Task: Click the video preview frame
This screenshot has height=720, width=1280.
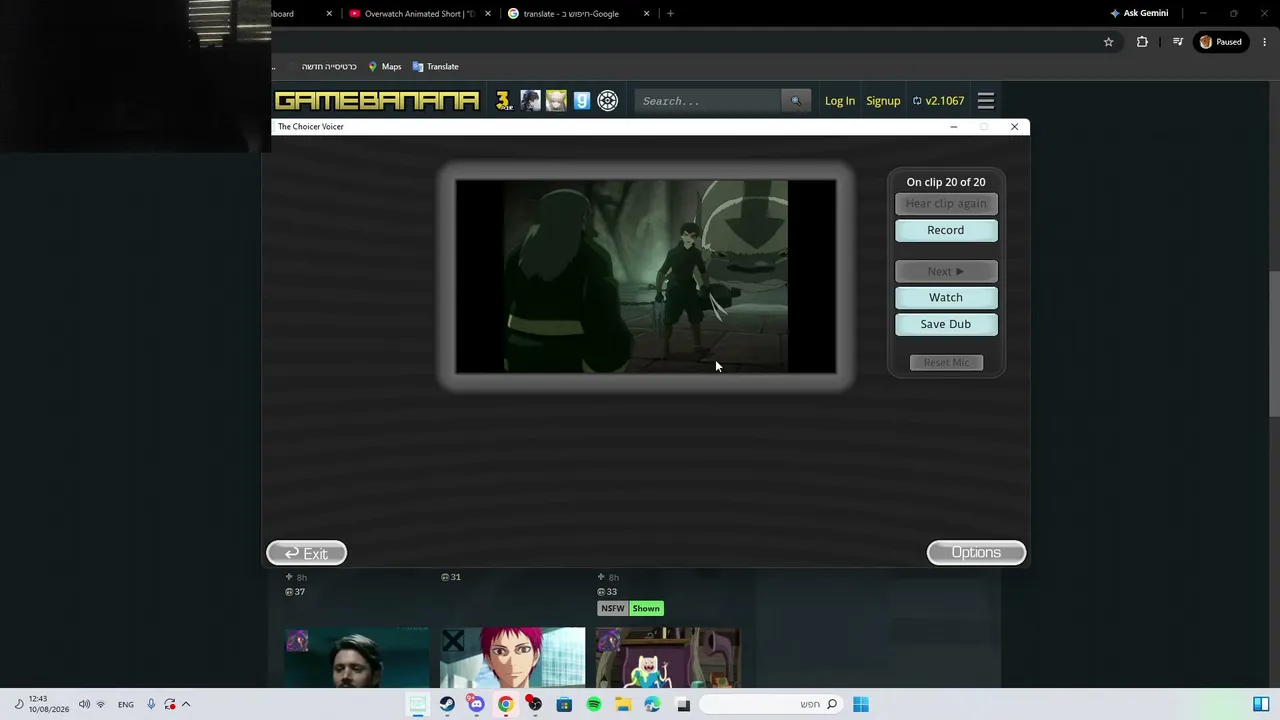Action: point(646,277)
